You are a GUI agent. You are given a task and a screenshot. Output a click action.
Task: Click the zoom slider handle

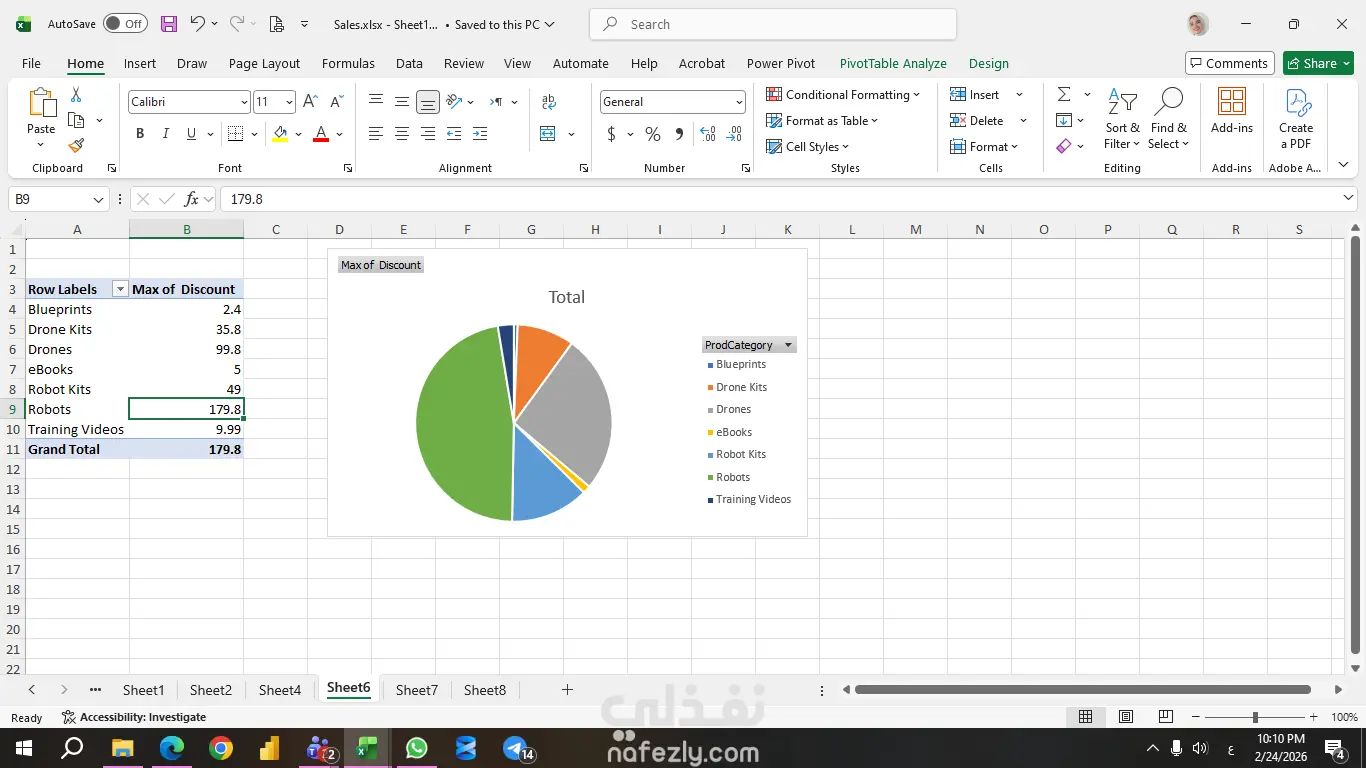click(1255, 717)
